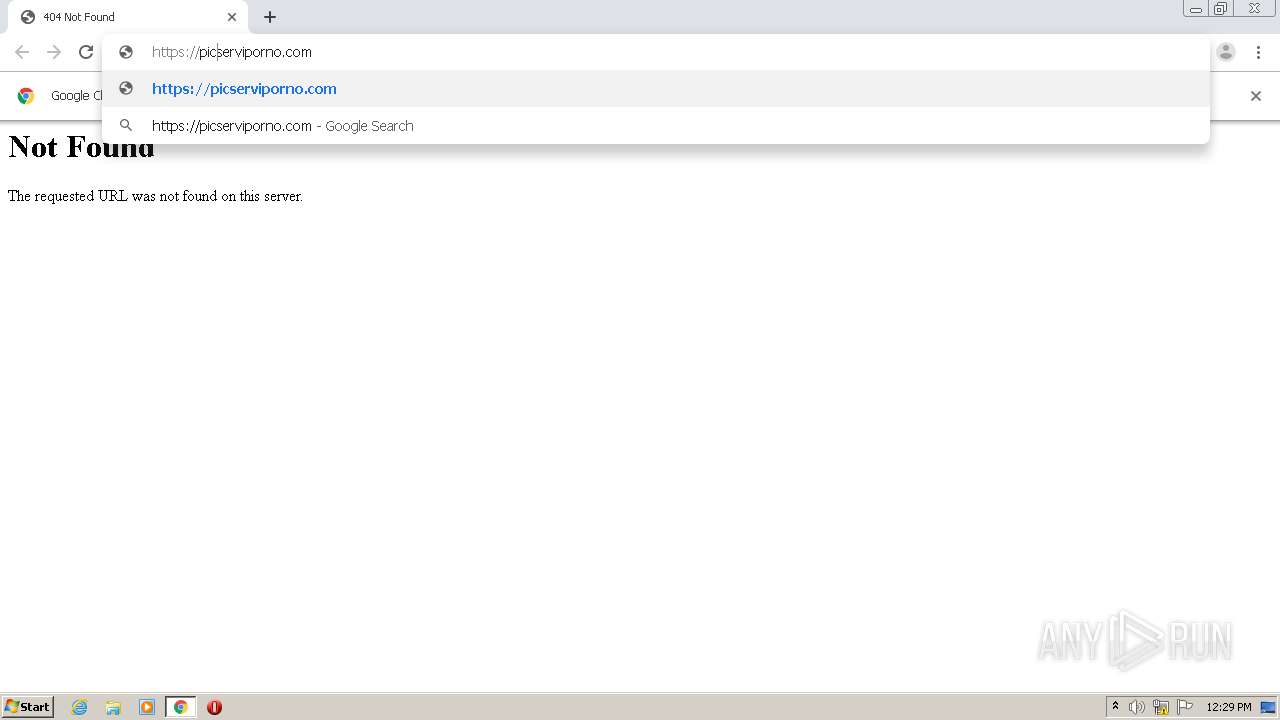This screenshot has height=720, width=1280.
Task: Choose the Google Search suggestion row
Action: 656,126
